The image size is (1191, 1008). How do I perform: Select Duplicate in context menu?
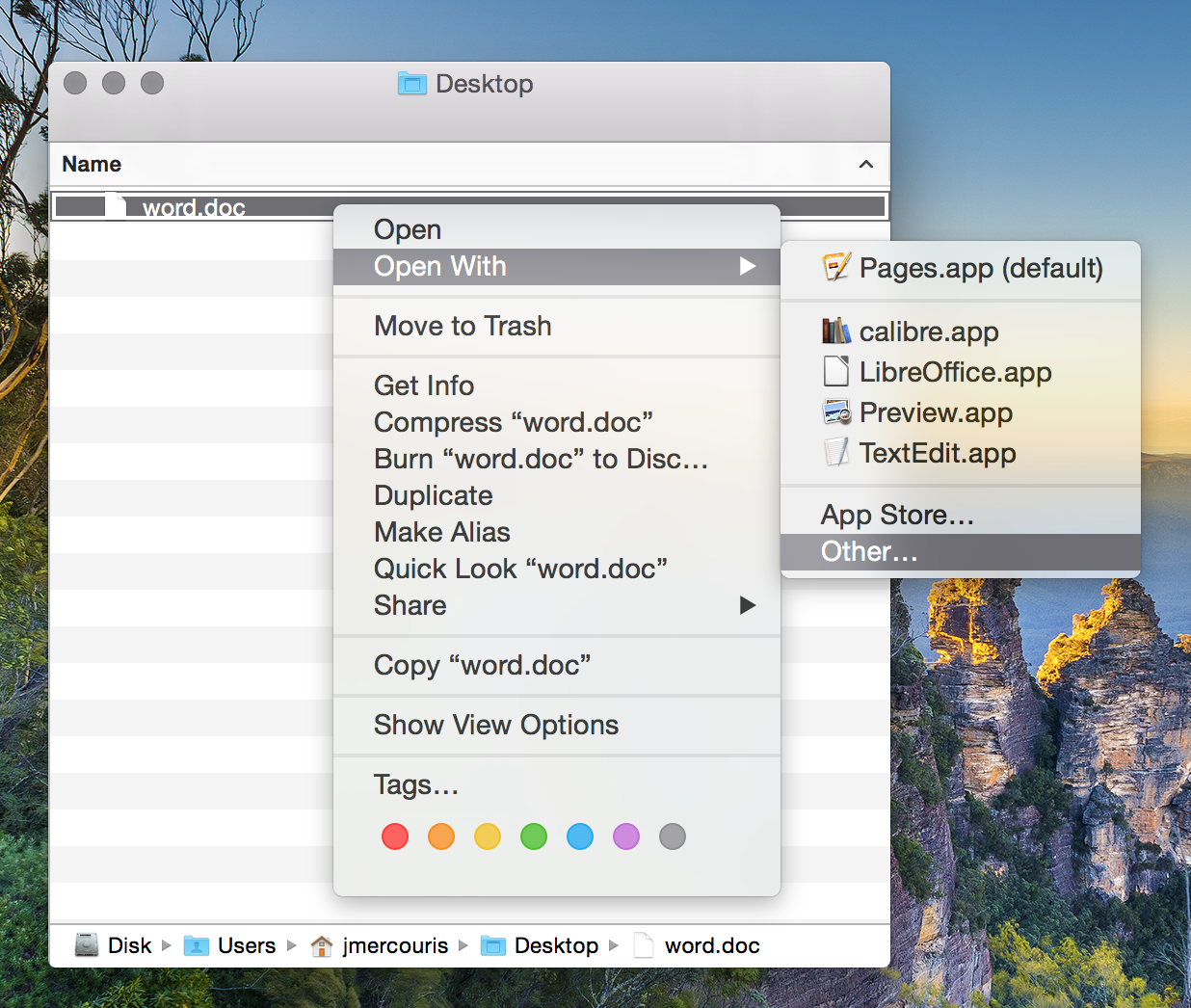[x=556, y=495]
